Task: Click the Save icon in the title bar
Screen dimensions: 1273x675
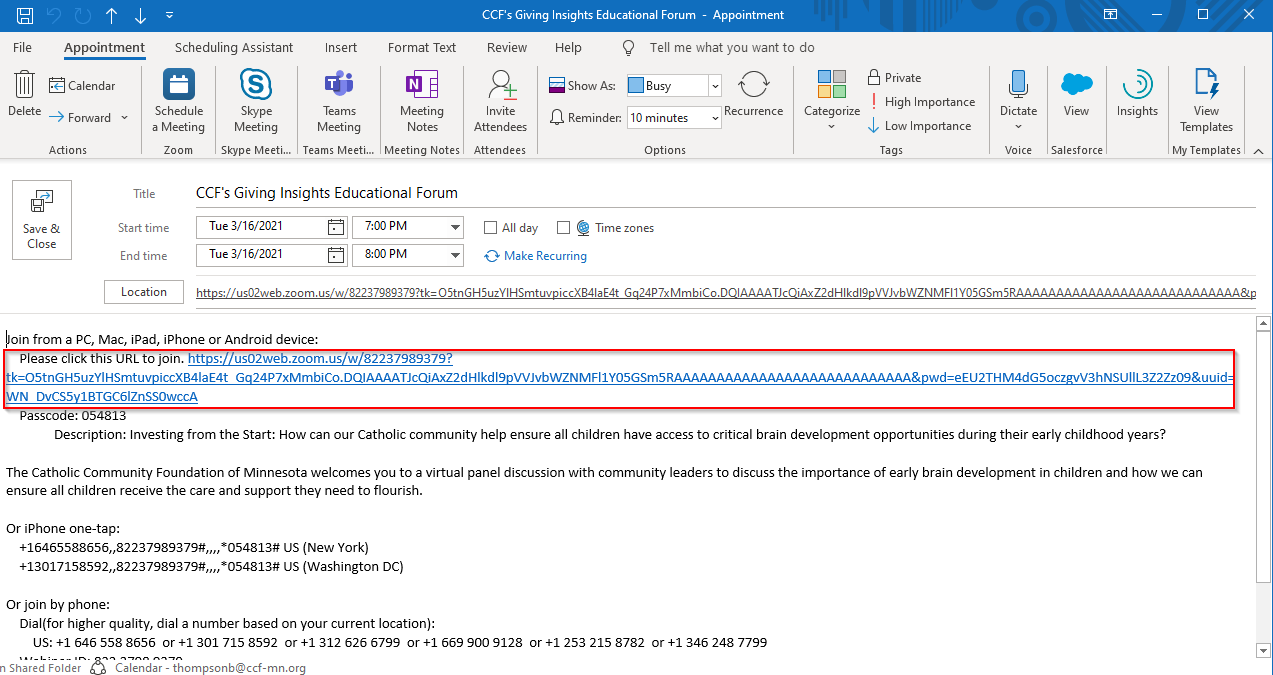Action: point(25,15)
